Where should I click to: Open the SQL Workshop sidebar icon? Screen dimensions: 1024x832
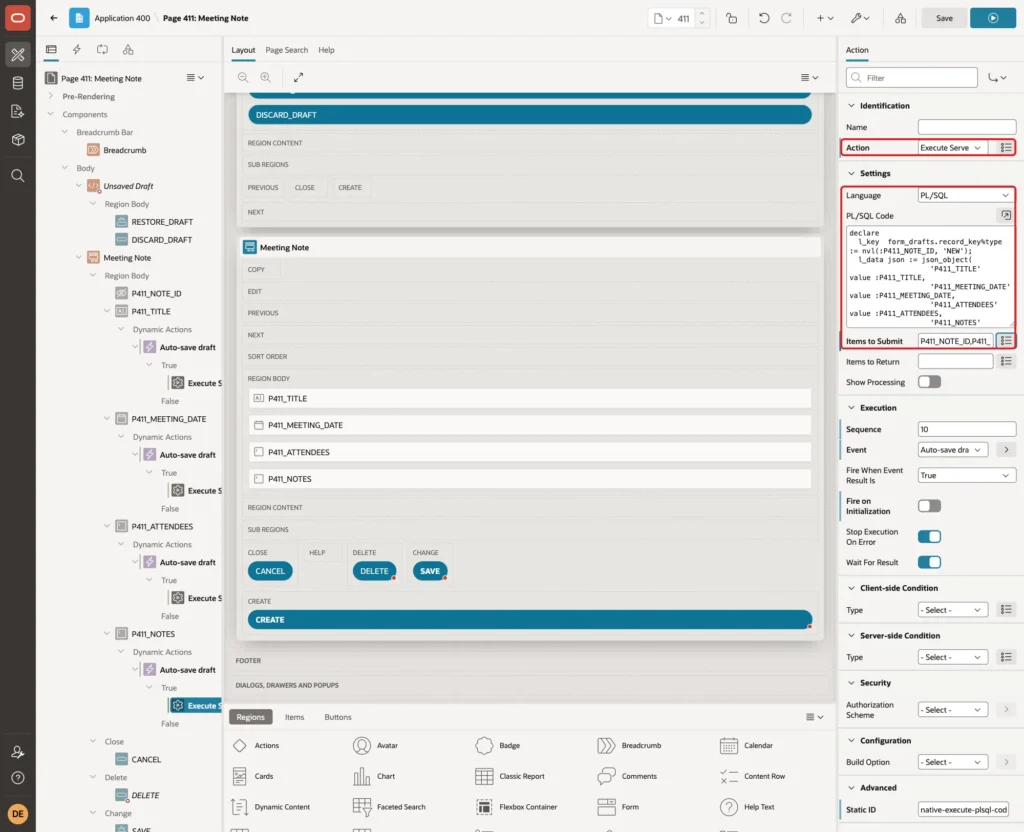click(x=18, y=83)
